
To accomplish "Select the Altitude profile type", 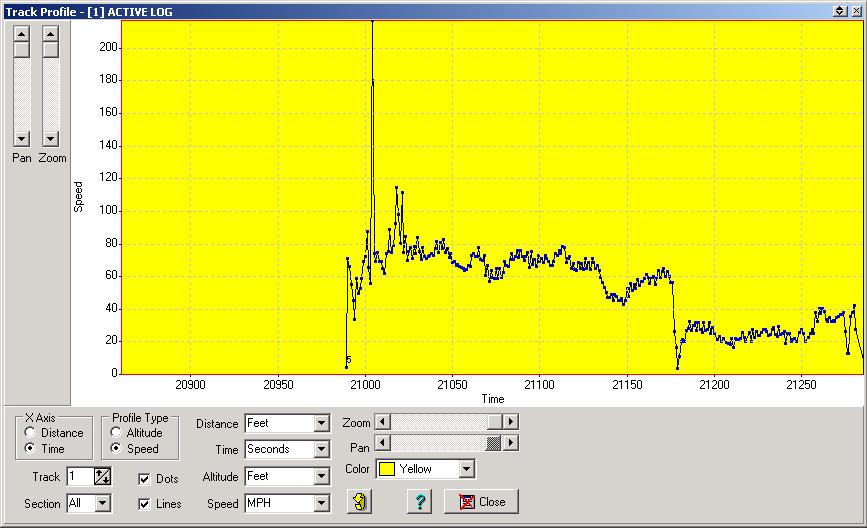I will click(117, 433).
